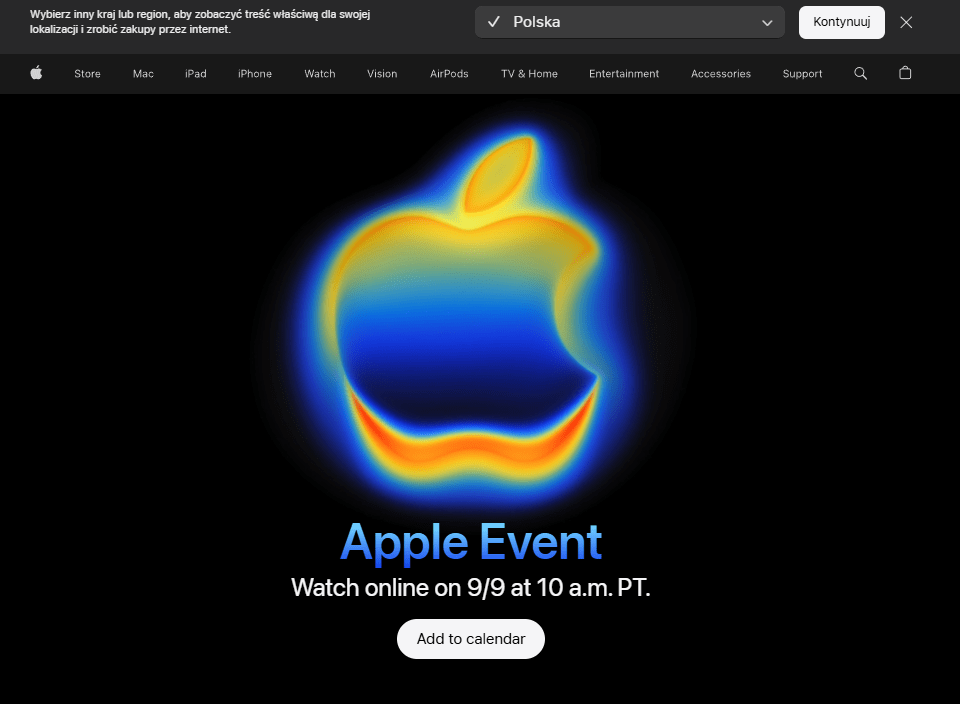Open the search magnifier icon

click(860, 73)
